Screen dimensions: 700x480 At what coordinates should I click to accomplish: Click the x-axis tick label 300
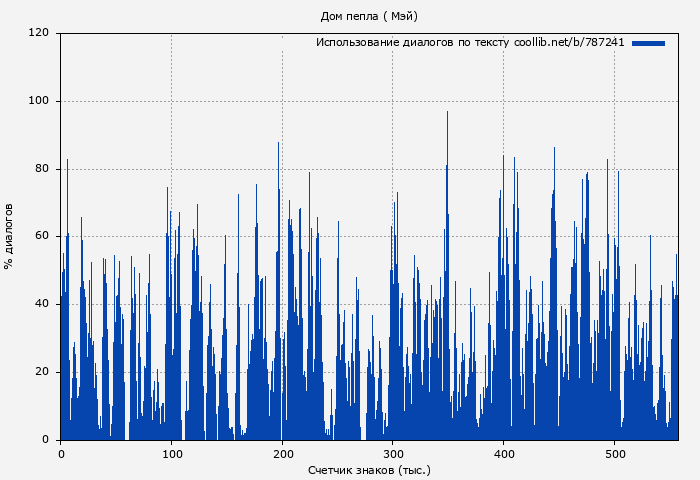[393, 454]
